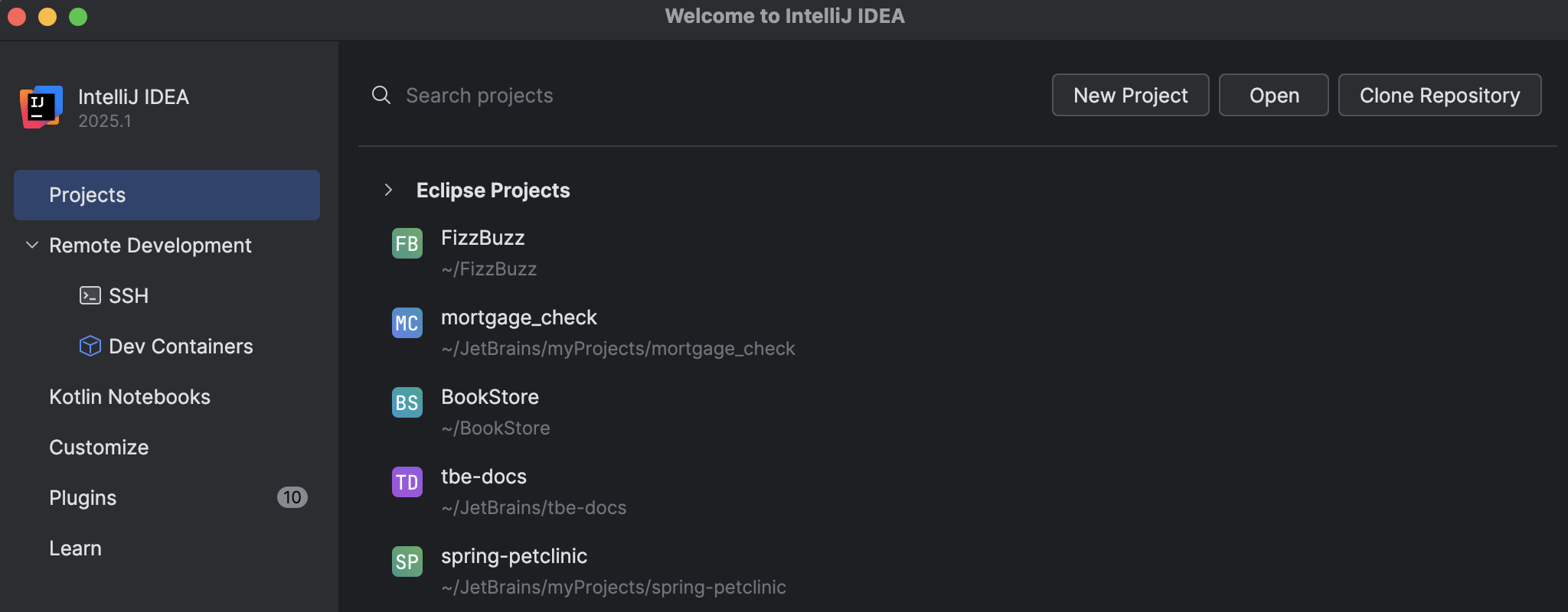Click the FizzBuzz FB project icon

point(407,243)
